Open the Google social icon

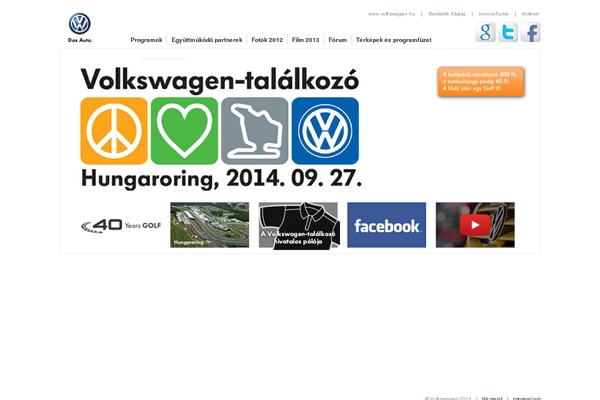click(485, 32)
